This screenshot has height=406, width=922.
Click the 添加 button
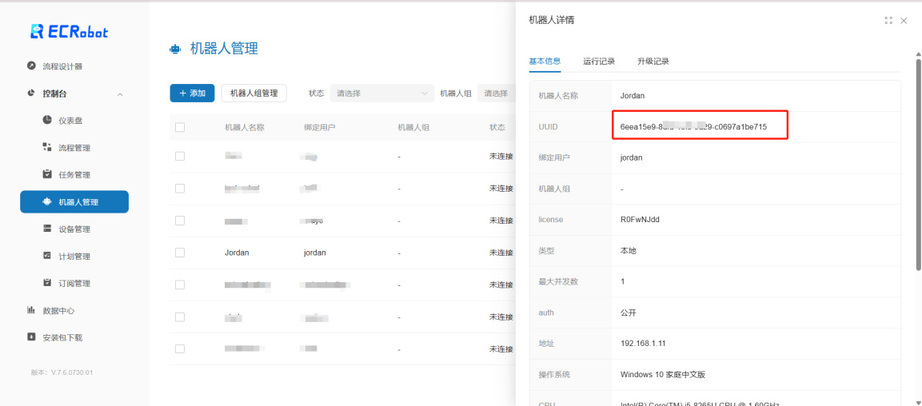(x=192, y=93)
